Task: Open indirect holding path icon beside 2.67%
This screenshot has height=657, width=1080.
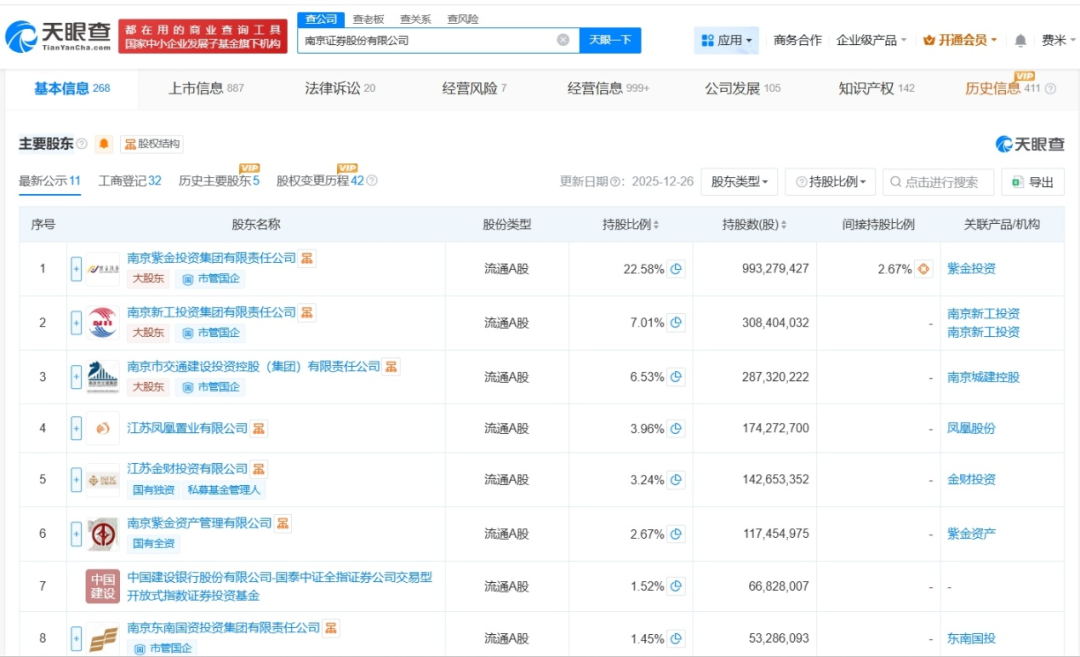Action: (x=923, y=269)
